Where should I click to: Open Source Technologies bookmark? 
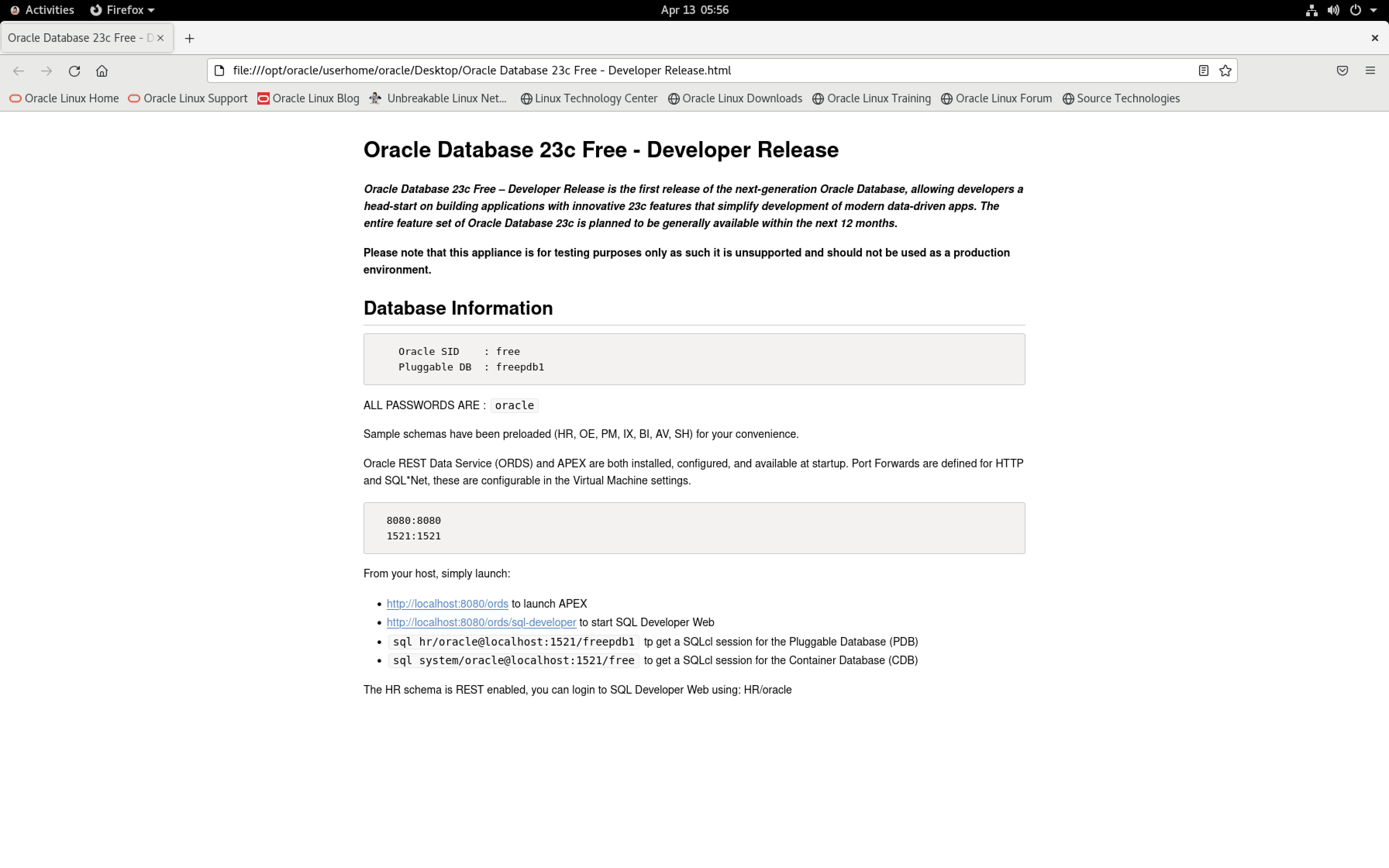(1121, 98)
